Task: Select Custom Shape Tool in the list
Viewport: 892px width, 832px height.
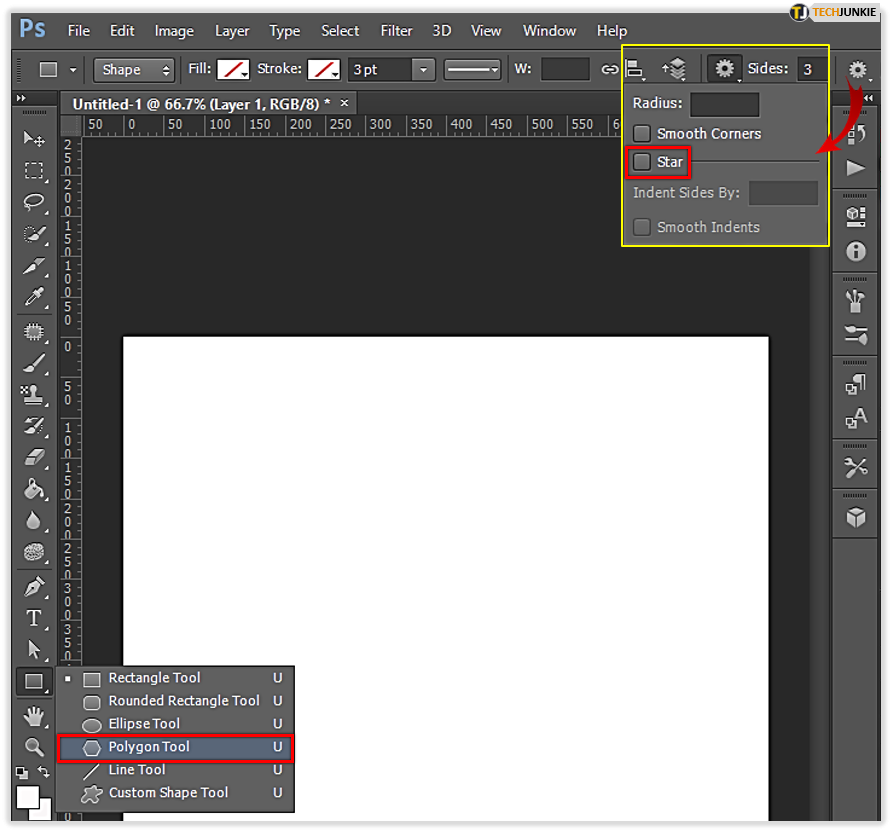Action: (175, 793)
